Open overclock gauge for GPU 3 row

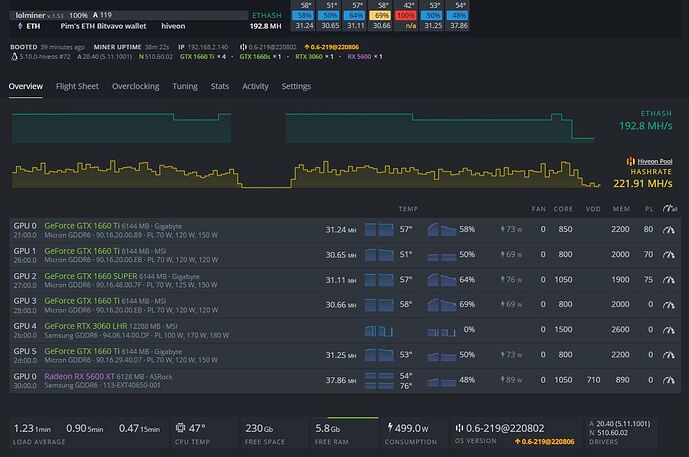pos(668,305)
